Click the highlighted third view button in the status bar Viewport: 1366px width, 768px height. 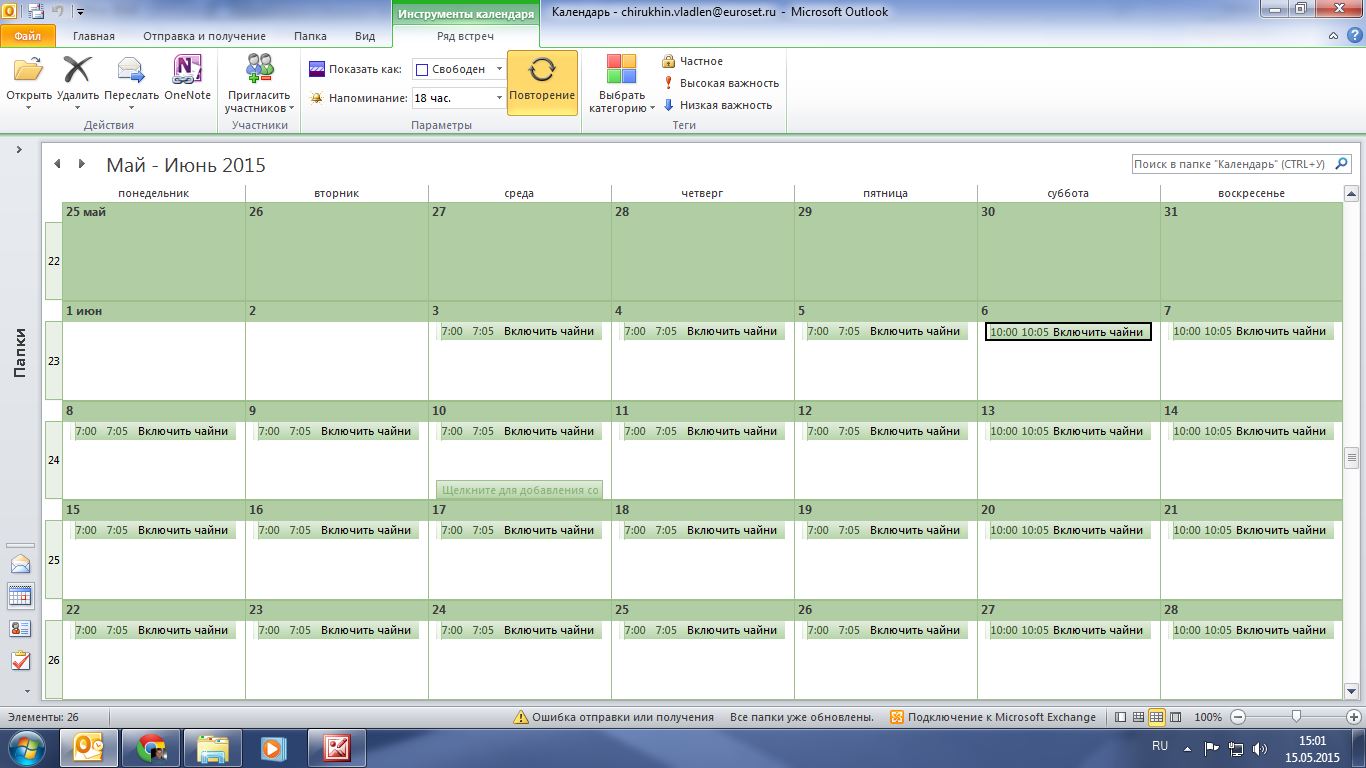click(1156, 717)
